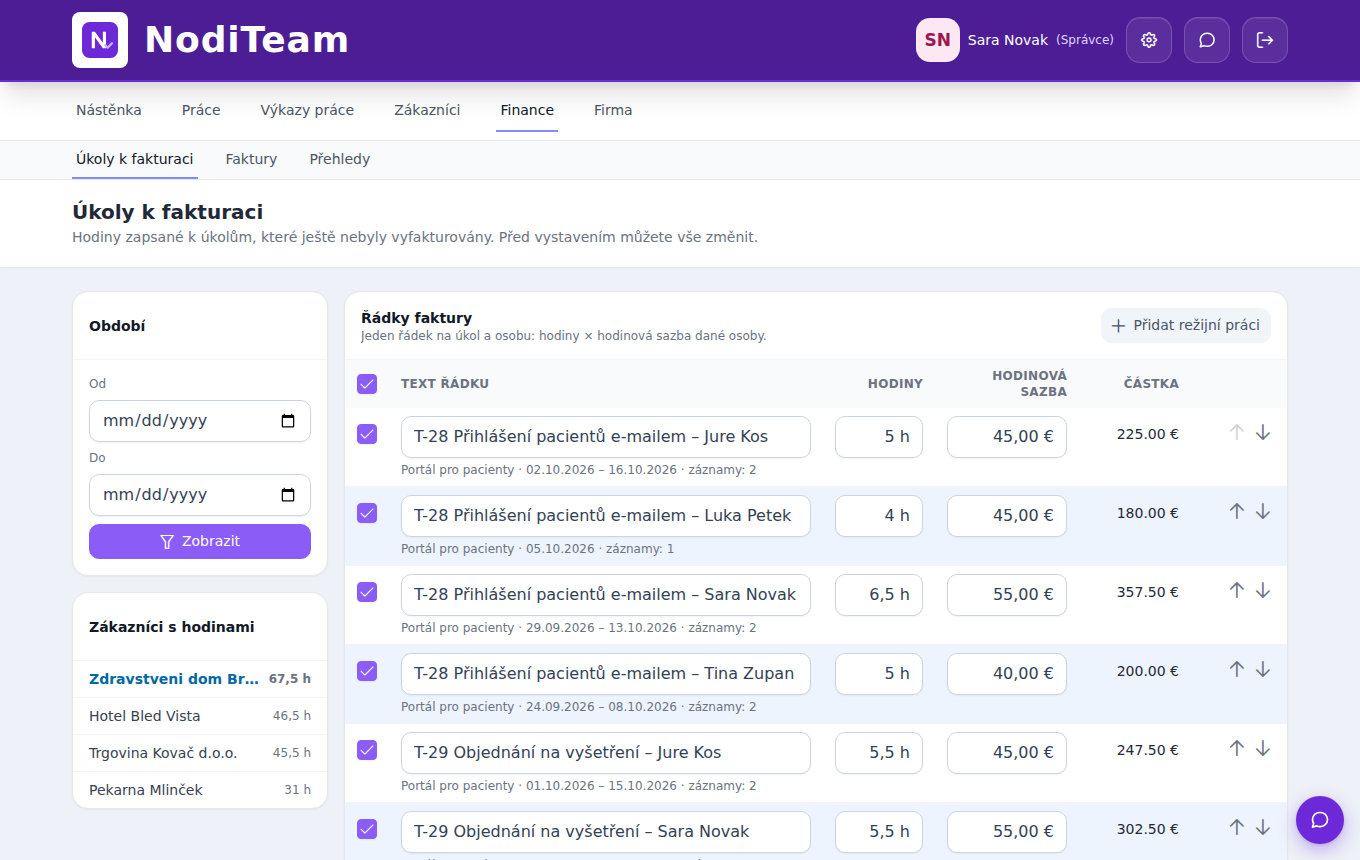Move the Tina Zupan row down
This screenshot has height=860, width=1360.
point(1263,669)
